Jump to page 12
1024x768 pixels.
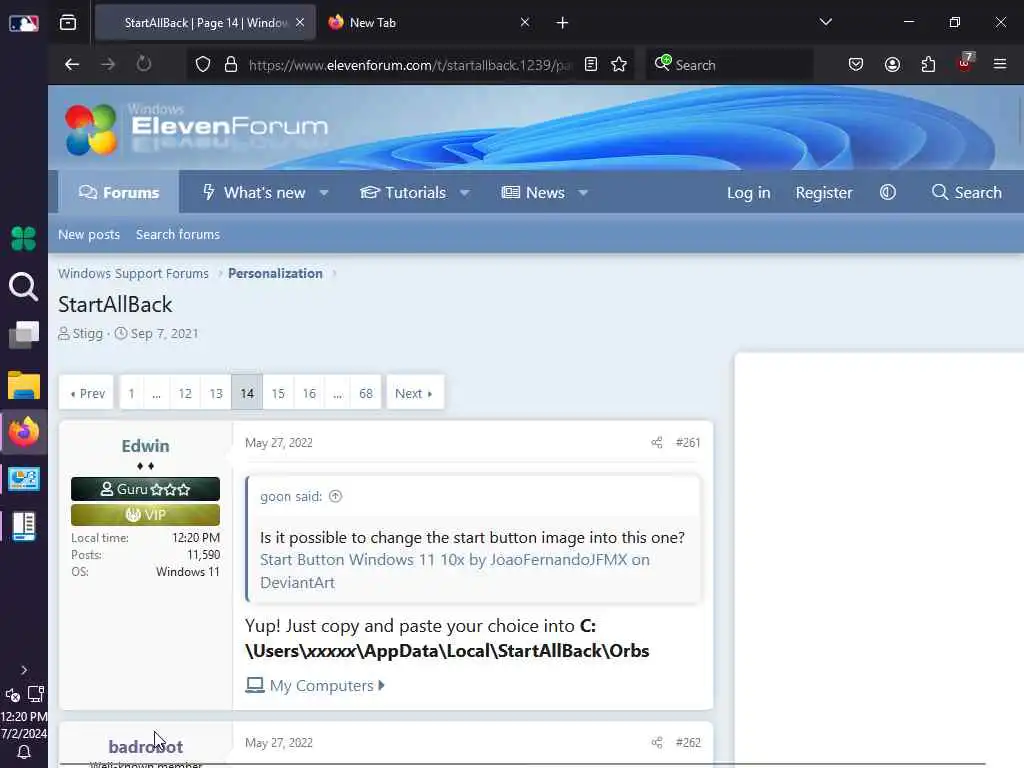pyautogui.click(x=185, y=393)
